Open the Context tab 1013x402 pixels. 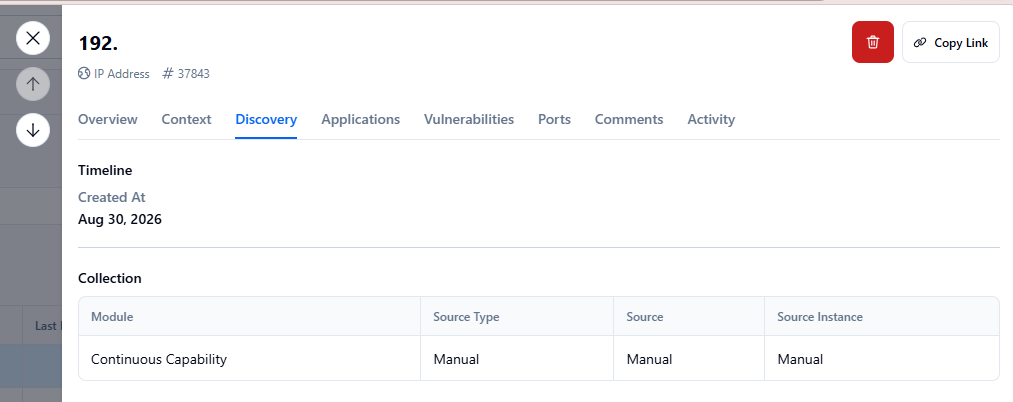pos(186,120)
